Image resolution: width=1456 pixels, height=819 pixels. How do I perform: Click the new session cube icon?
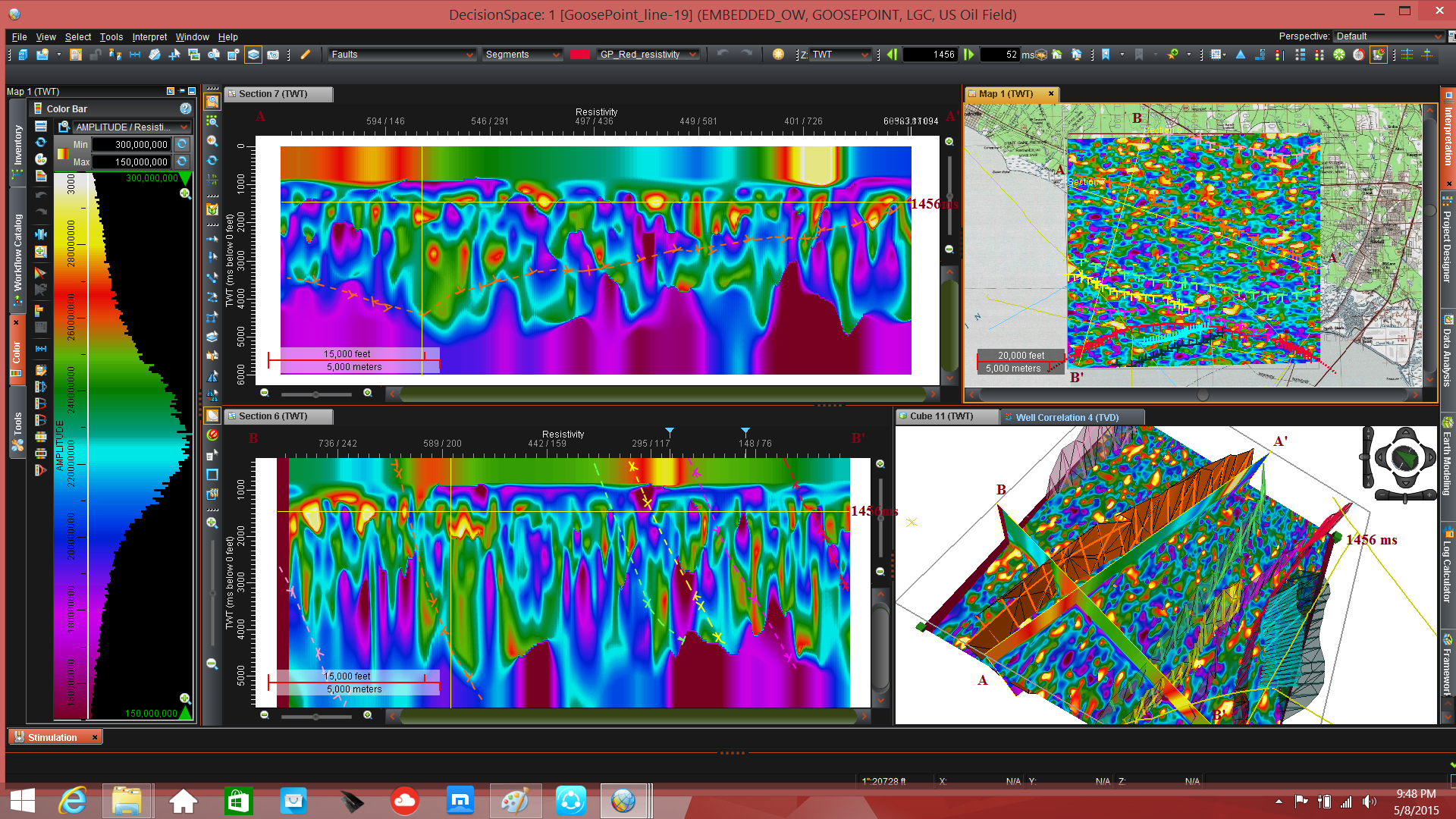tap(24, 55)
